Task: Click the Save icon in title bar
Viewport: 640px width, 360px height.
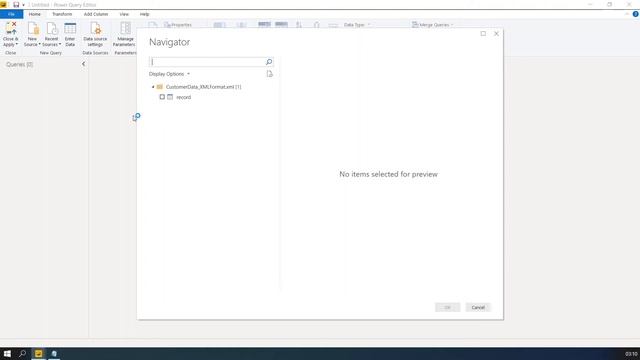Action: point(16,4)
